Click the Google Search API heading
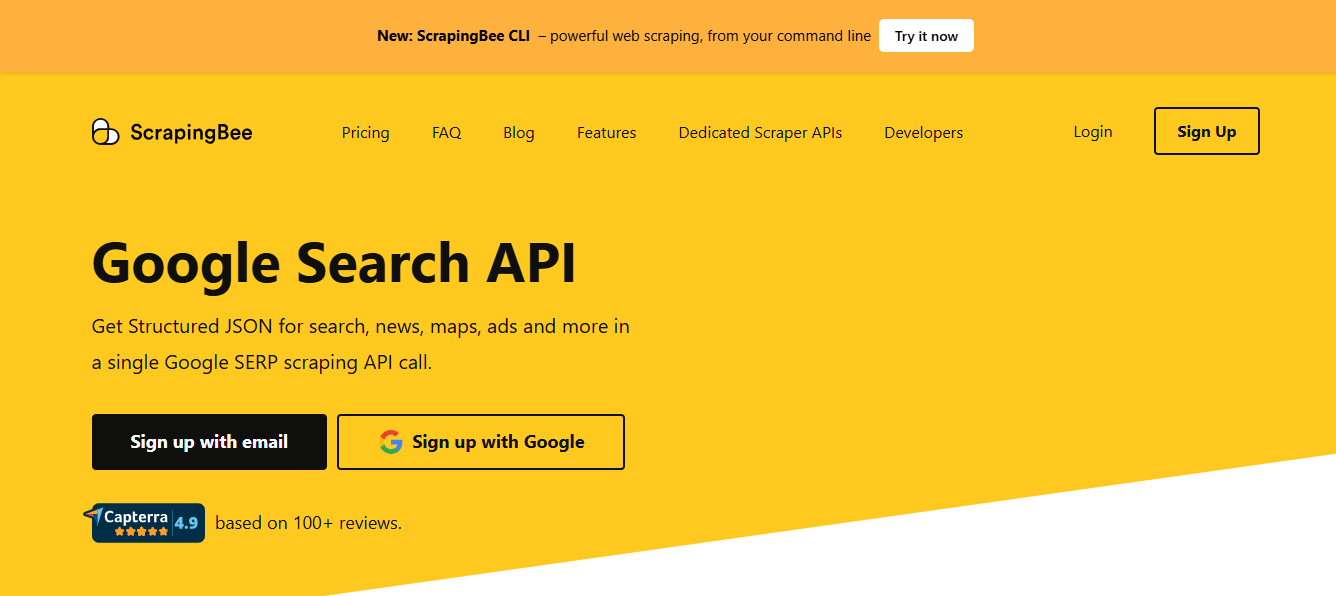Viewport: 1336px width, 596px height. coord(333,263)
